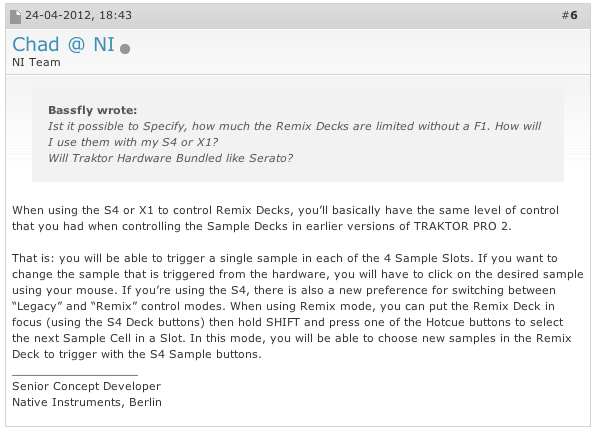The width and height of the screenshot is (595, 429).
Task: Click the quoted question about Serato
Action: pos(170,158)
